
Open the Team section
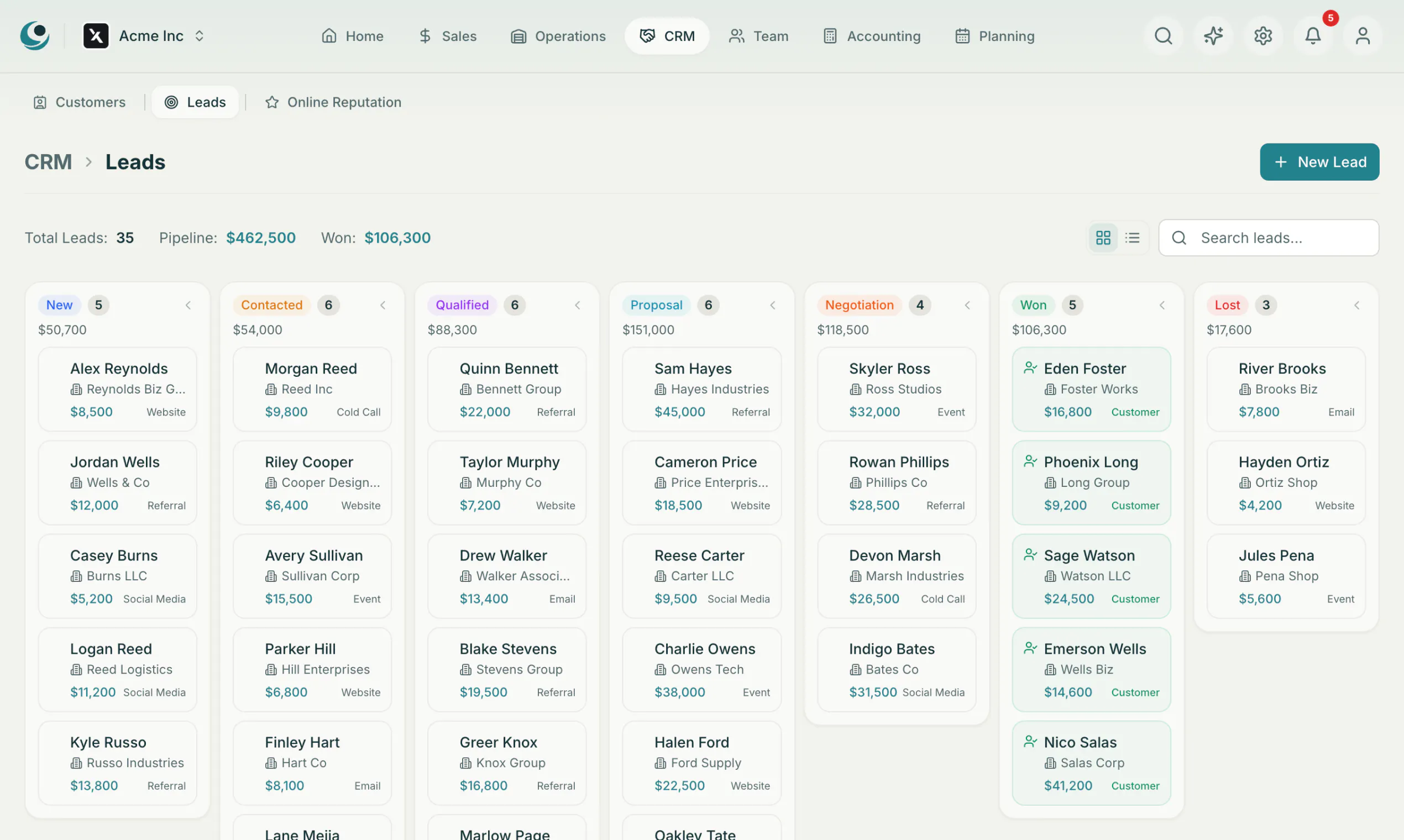[x=758, y=36]
